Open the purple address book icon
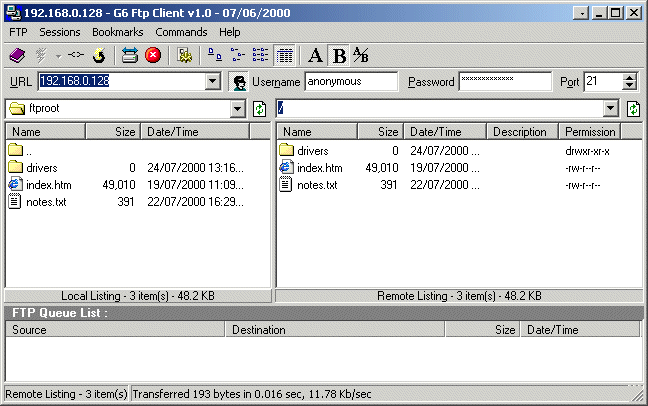 pos(17,55)
